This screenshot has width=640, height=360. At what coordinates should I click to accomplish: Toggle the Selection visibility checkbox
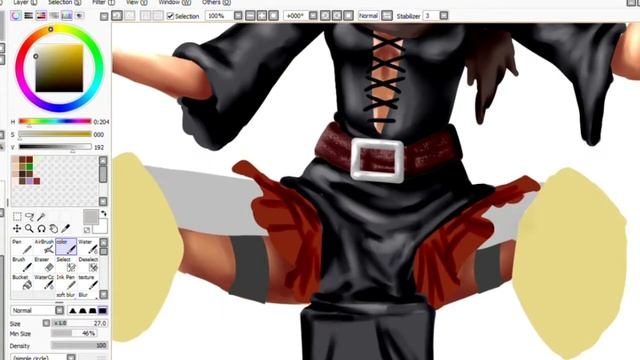pos(171,16)
